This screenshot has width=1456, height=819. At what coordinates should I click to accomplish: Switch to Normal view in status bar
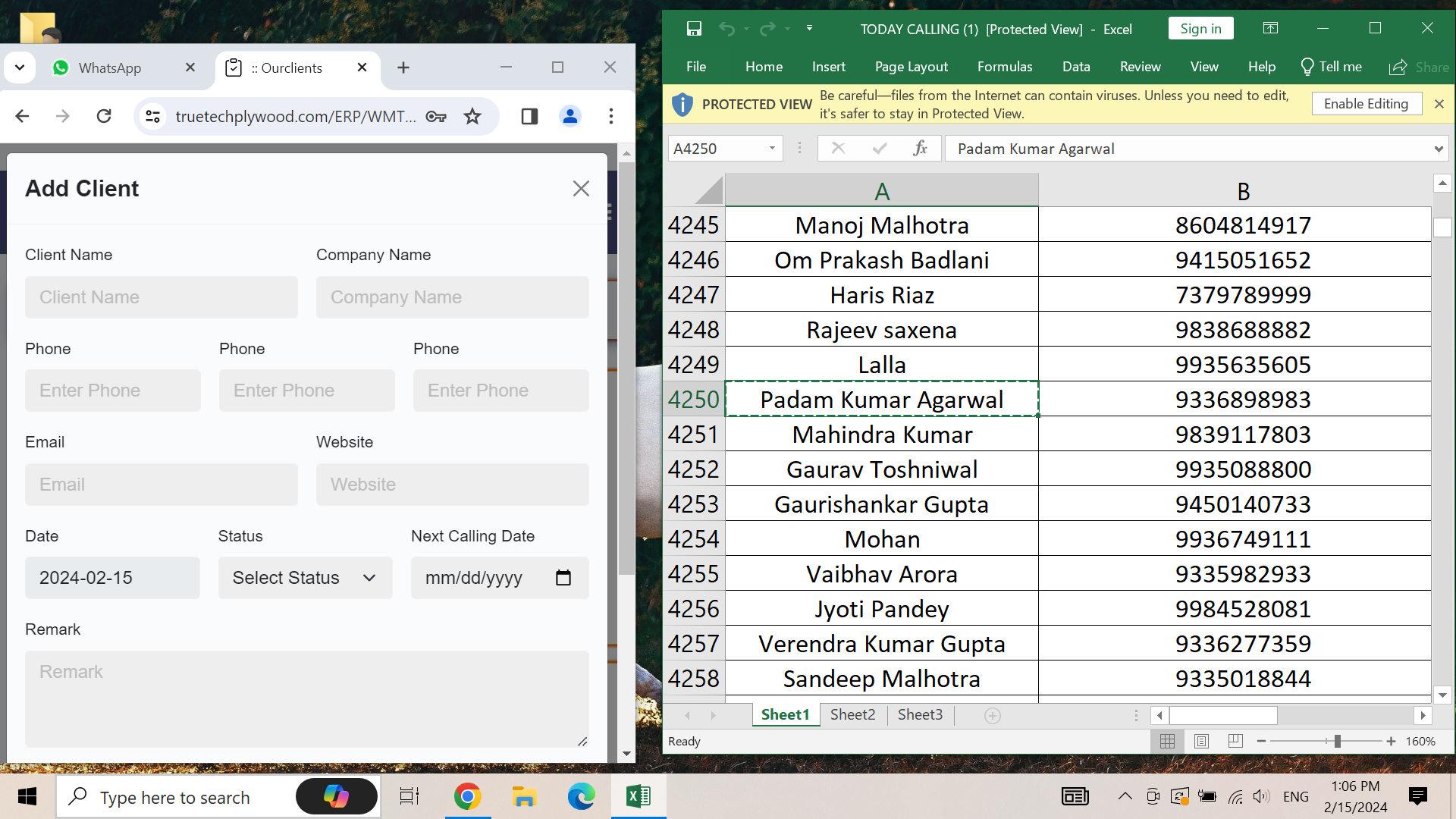point(1167,742)
